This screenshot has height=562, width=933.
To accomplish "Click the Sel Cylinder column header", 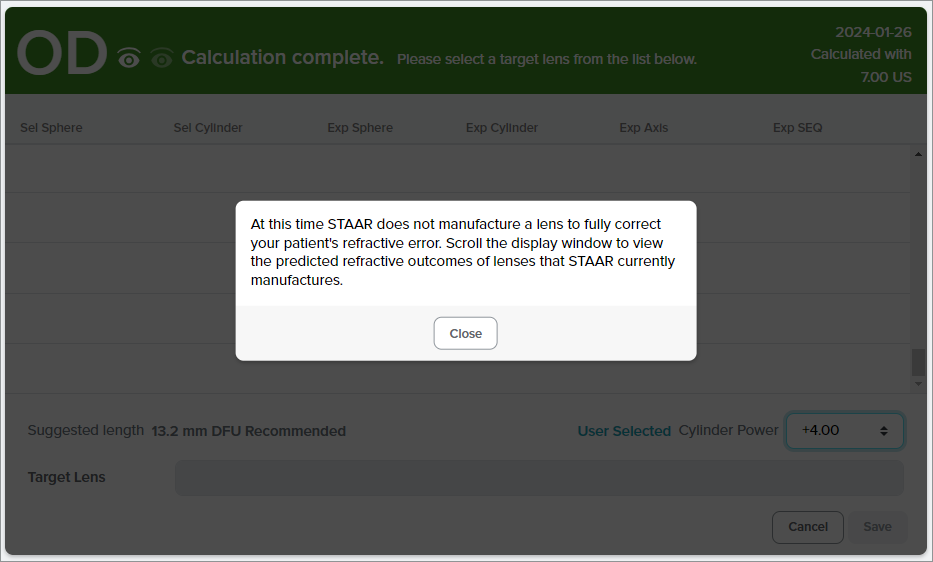I will click(x=208, y=128).
